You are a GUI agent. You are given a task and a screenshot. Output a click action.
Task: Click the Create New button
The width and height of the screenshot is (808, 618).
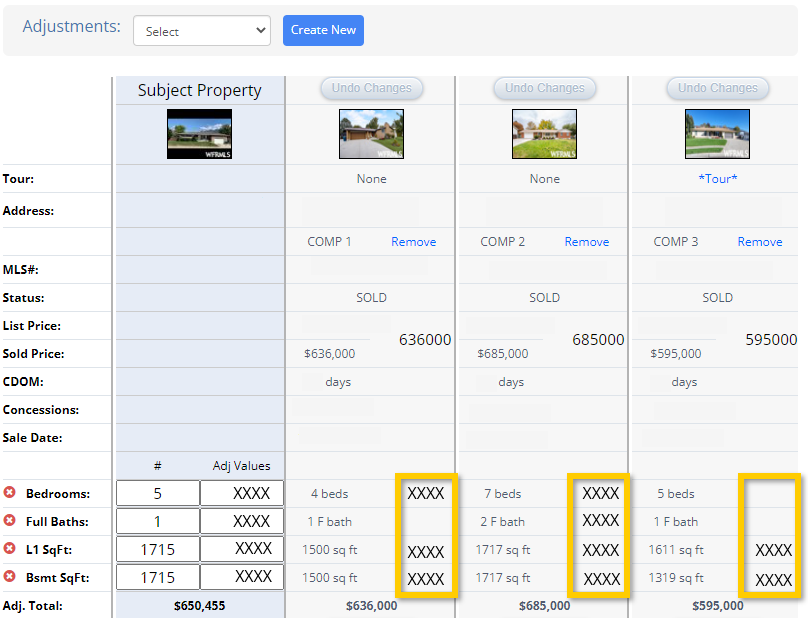[x=323, y=30]
